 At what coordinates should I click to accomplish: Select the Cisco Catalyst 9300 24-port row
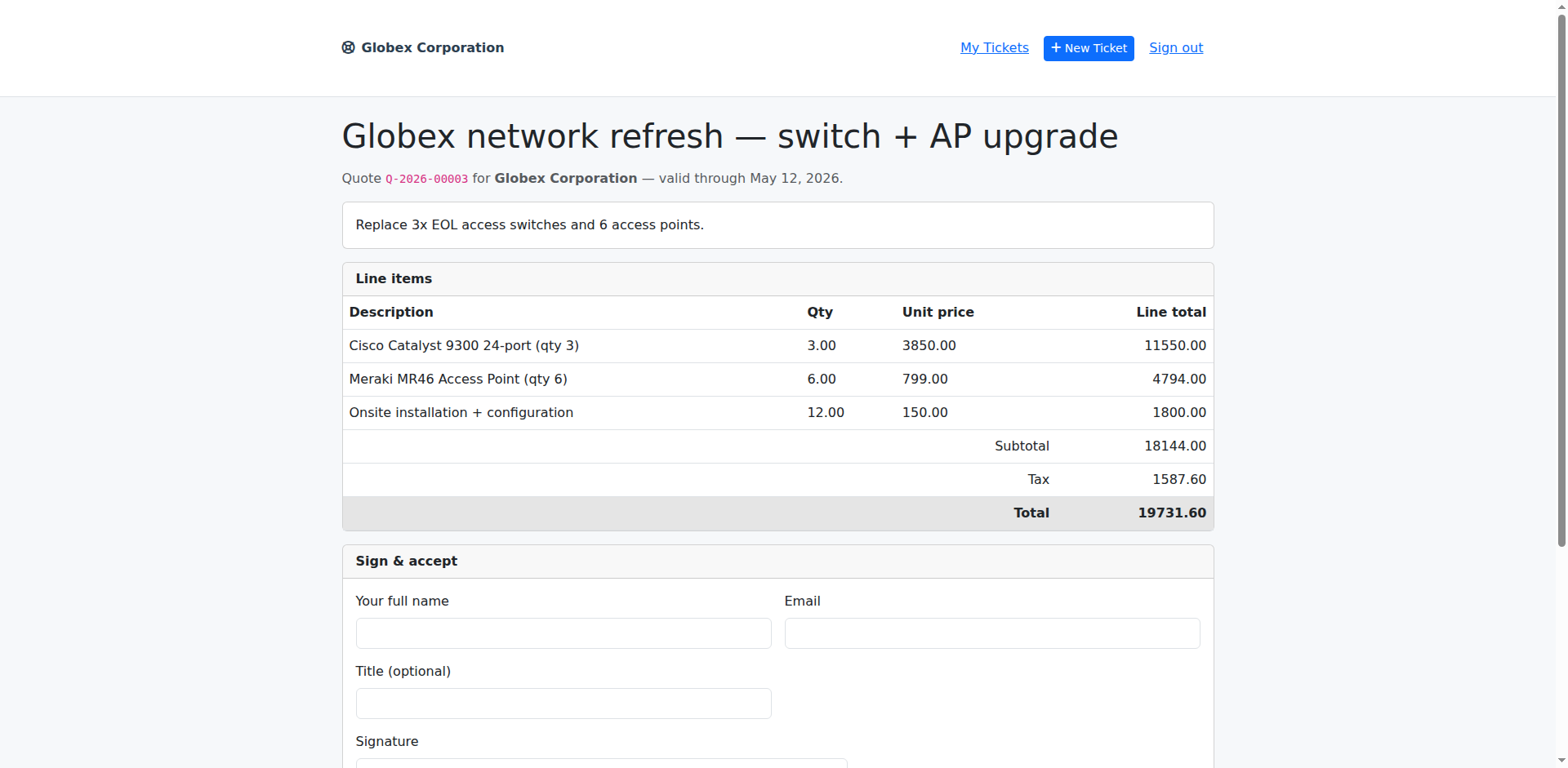778,346
